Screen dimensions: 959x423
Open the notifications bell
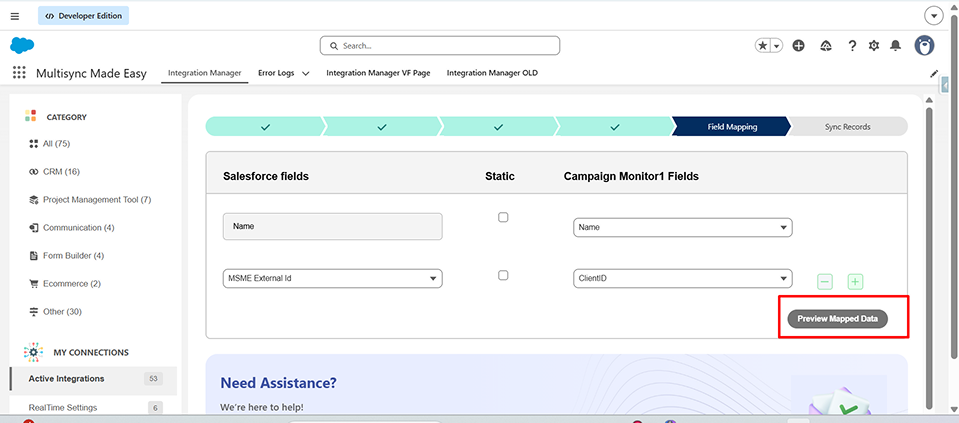895,46
